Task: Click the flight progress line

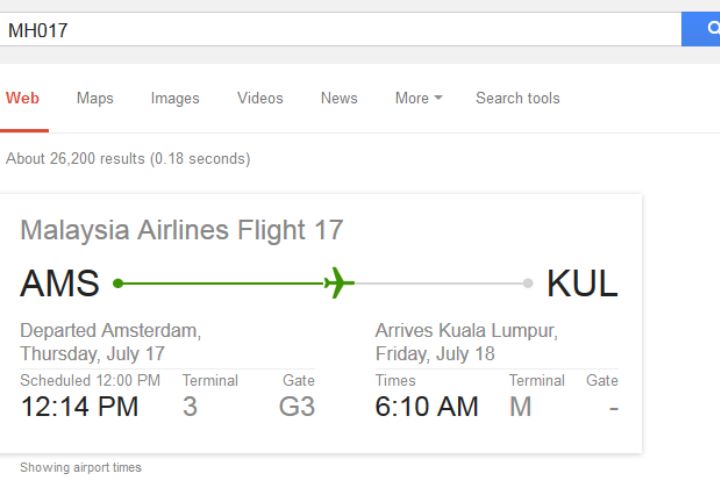Action: pos(323,283)
